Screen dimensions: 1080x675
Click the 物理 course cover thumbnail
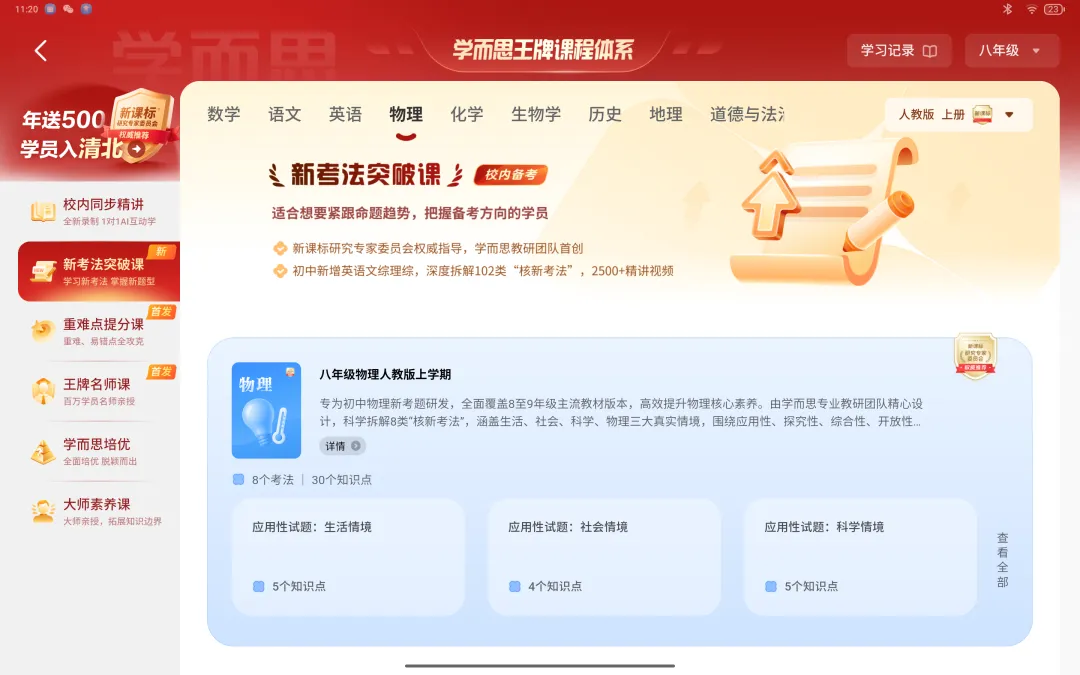[267, 411]
